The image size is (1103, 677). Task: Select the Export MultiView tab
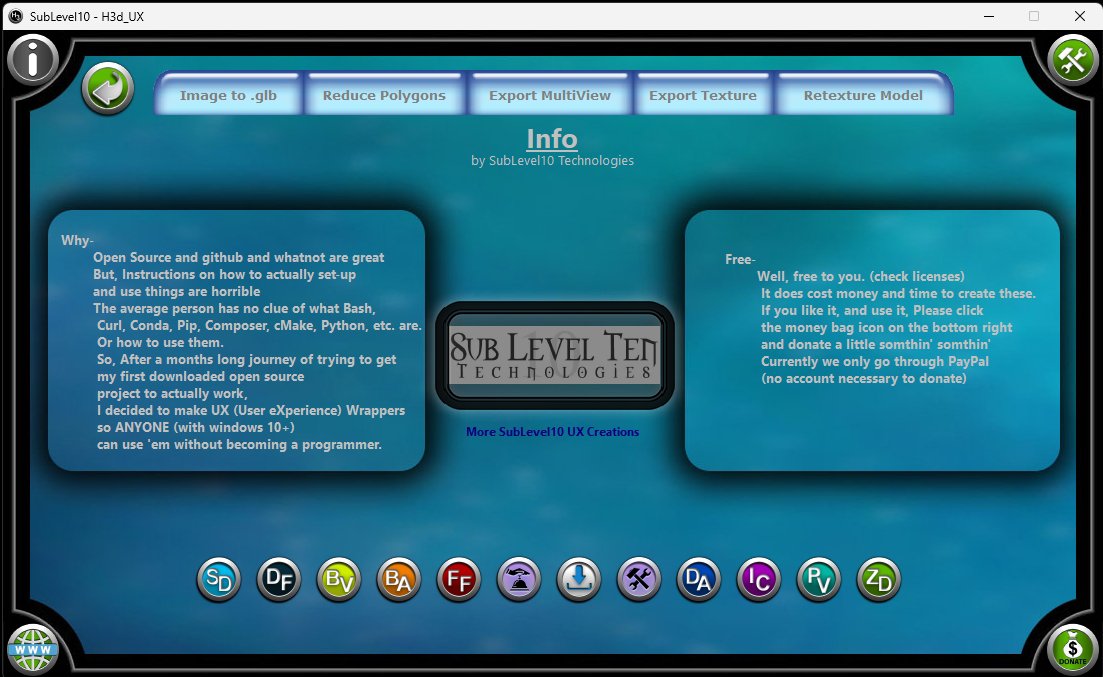(549, 96)
